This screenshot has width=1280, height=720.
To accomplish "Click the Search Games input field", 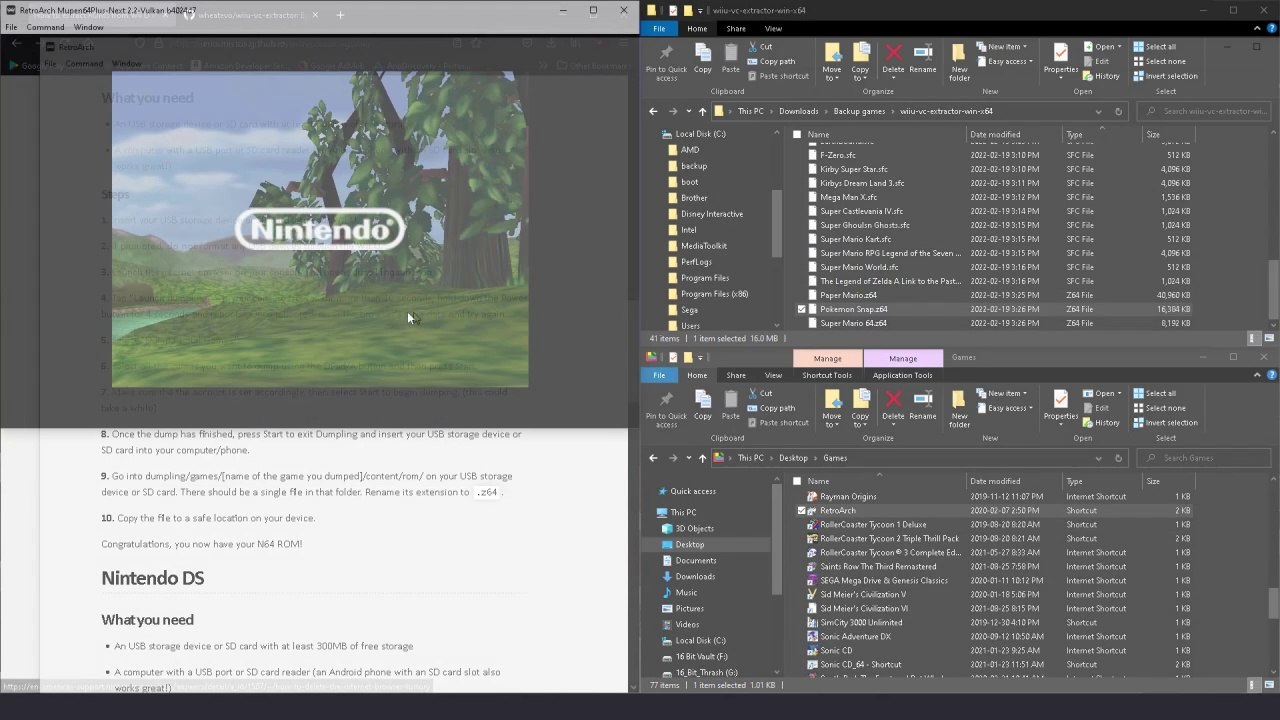I will 1205,458.
